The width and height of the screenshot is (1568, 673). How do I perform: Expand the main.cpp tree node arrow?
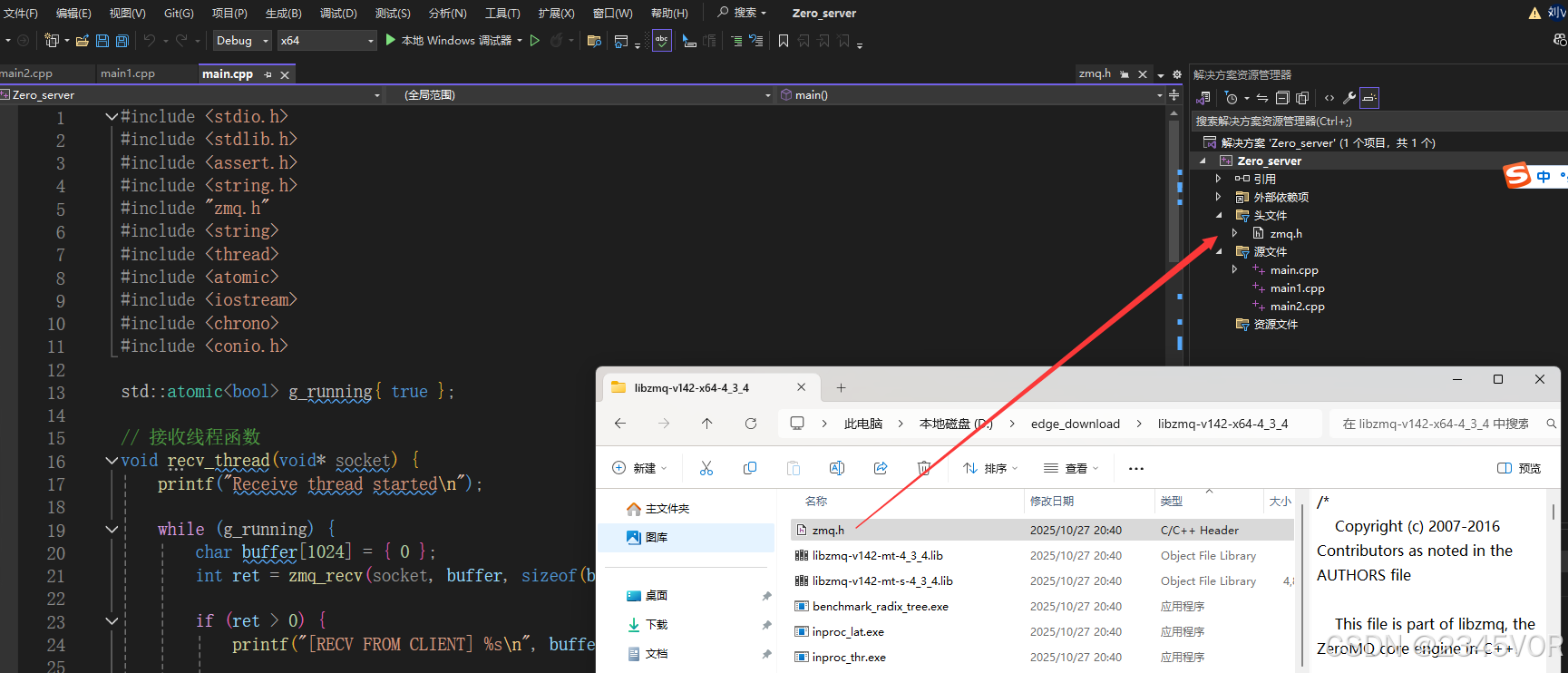(1234, 269)
